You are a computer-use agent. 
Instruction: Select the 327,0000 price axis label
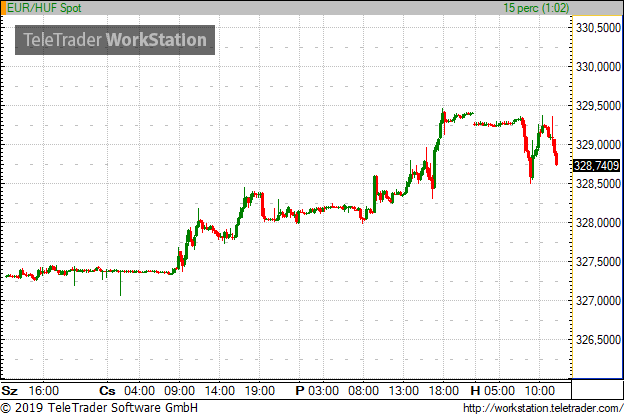click(x=598, y=301)
